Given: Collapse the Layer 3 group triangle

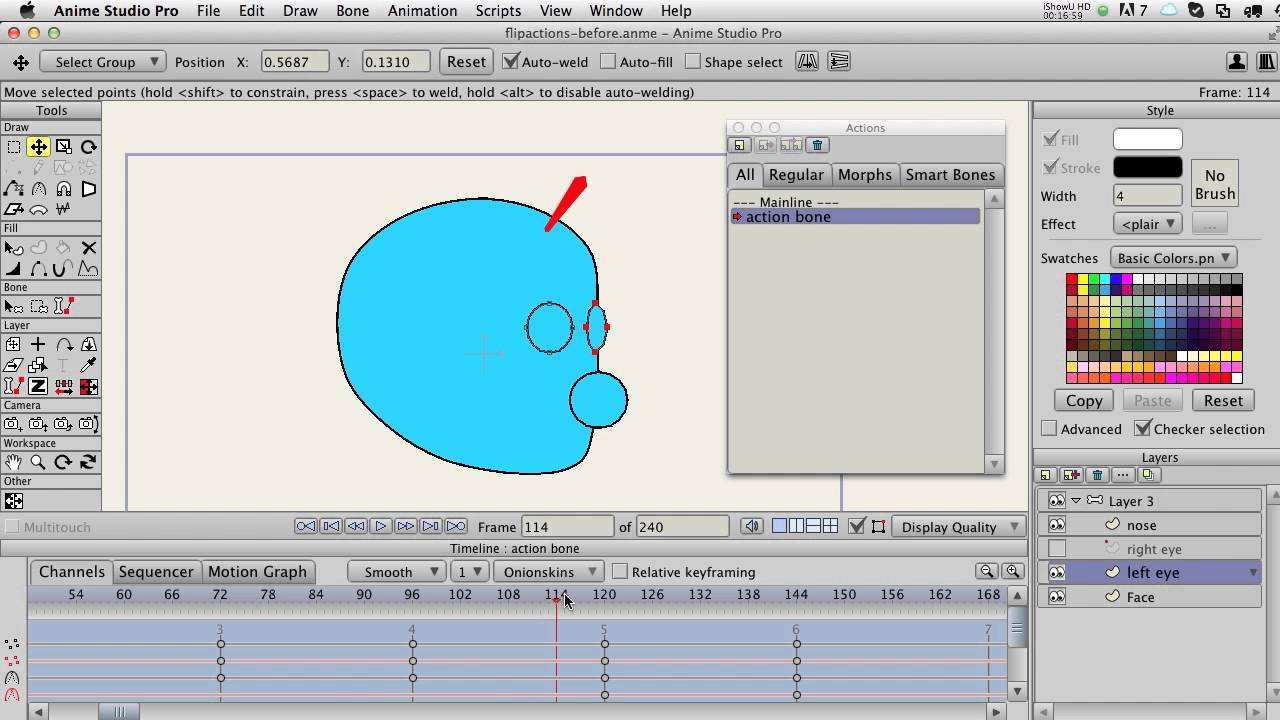Looking at the screenshot, I should [x=1076, y=501].
